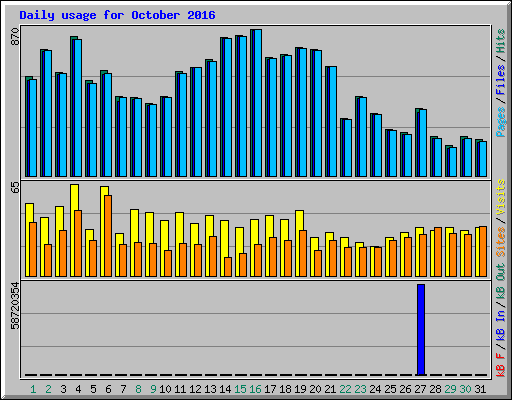The image size is (512, 400).
Task: Click the orange sites bar for day 6
Action: (108, 236)
